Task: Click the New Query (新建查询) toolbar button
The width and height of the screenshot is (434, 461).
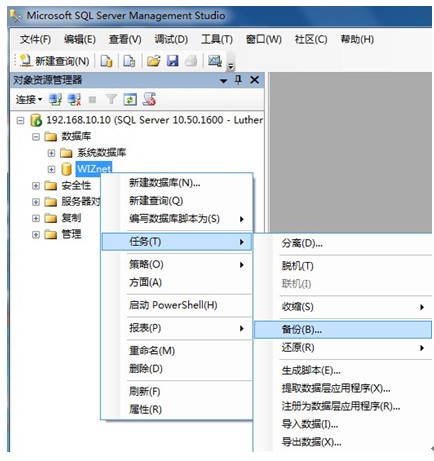Action: point(54,61)
